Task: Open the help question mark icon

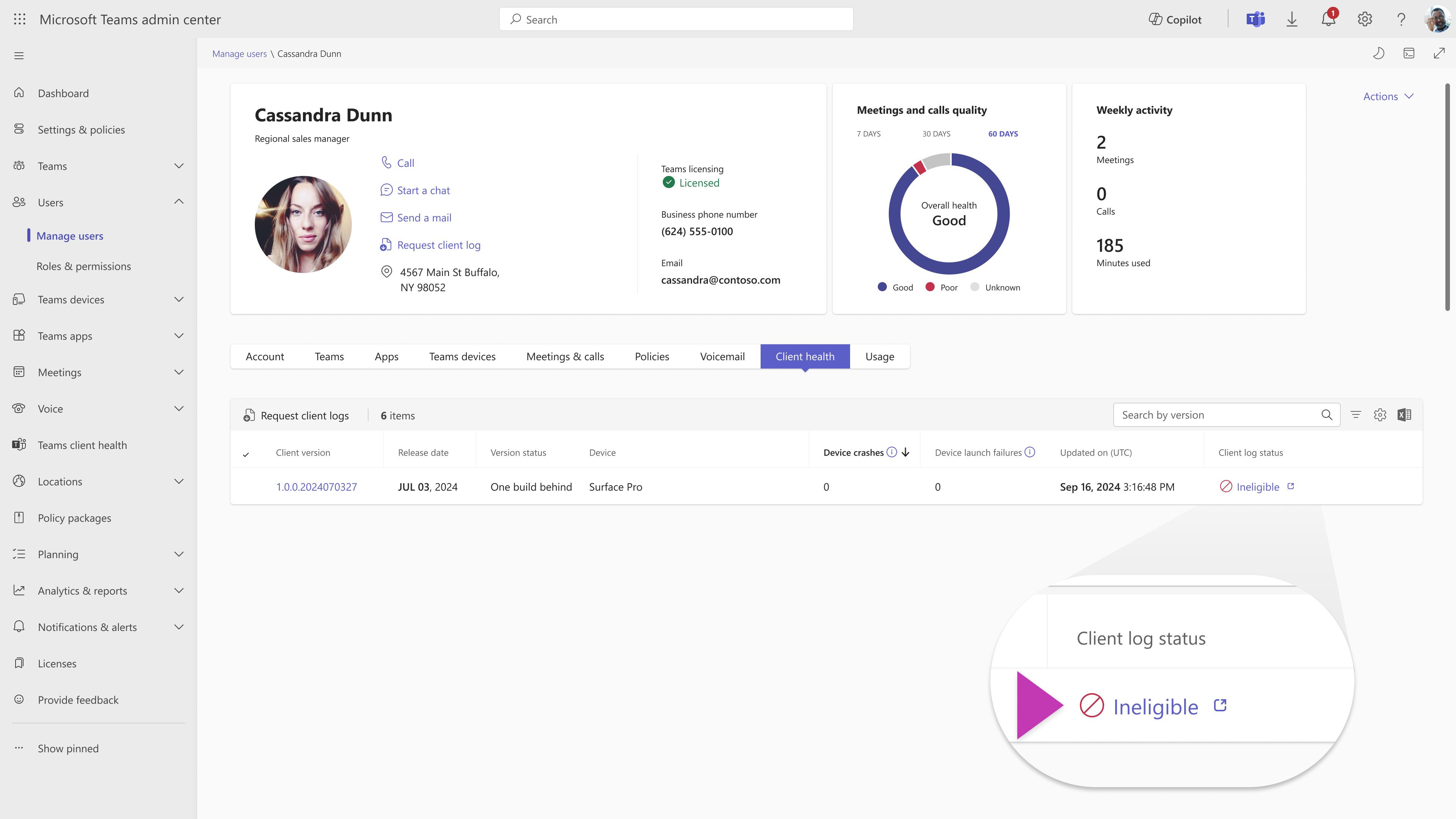Action: [1401, 19]
